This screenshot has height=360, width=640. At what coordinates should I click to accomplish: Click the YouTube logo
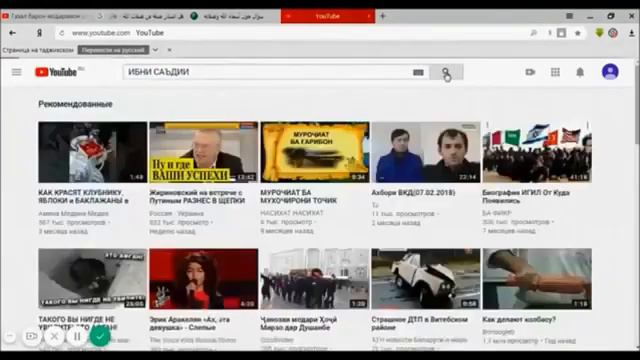tap(56, 72)
